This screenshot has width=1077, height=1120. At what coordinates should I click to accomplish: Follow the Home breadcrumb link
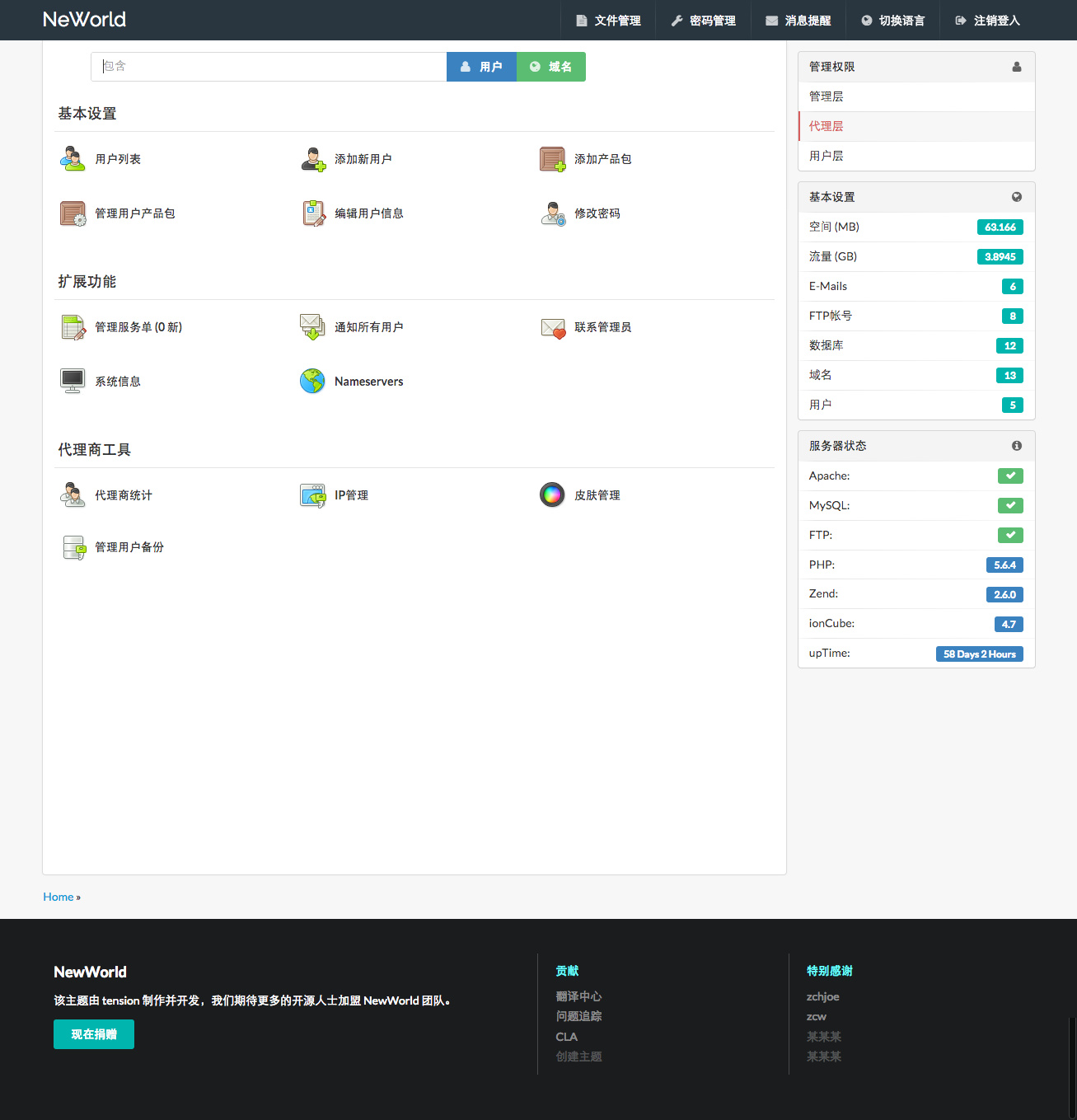pyautogui.click(x=59, y=897)
